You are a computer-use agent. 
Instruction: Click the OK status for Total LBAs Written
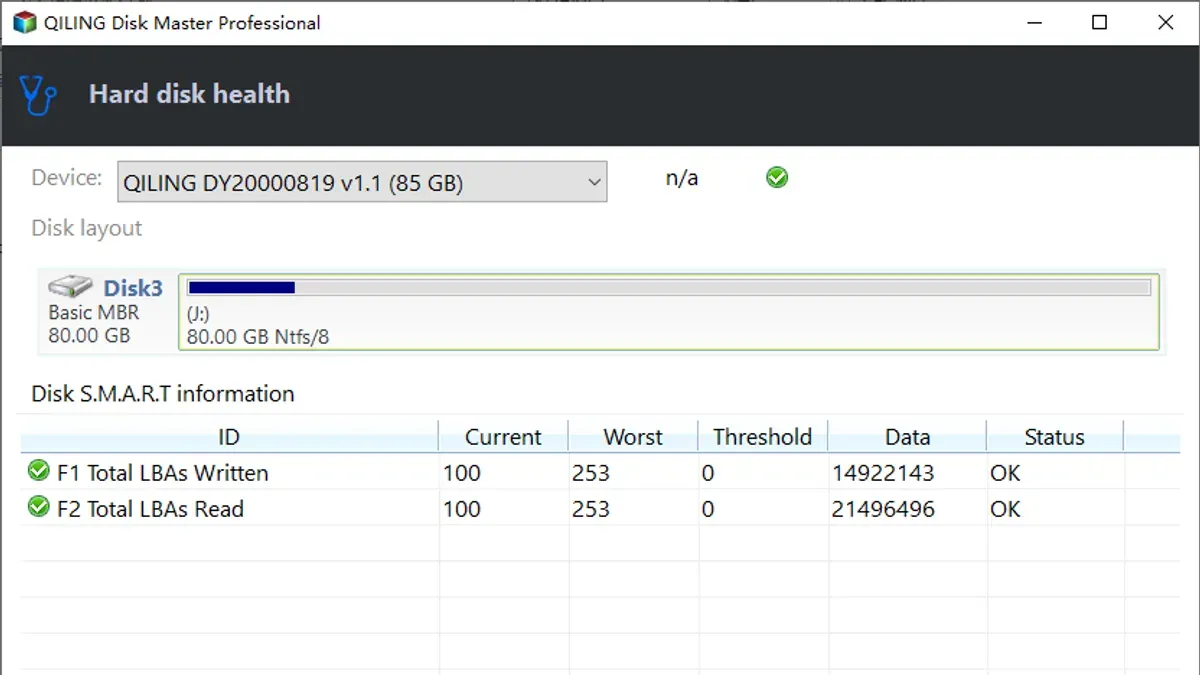pos(1005,473)
